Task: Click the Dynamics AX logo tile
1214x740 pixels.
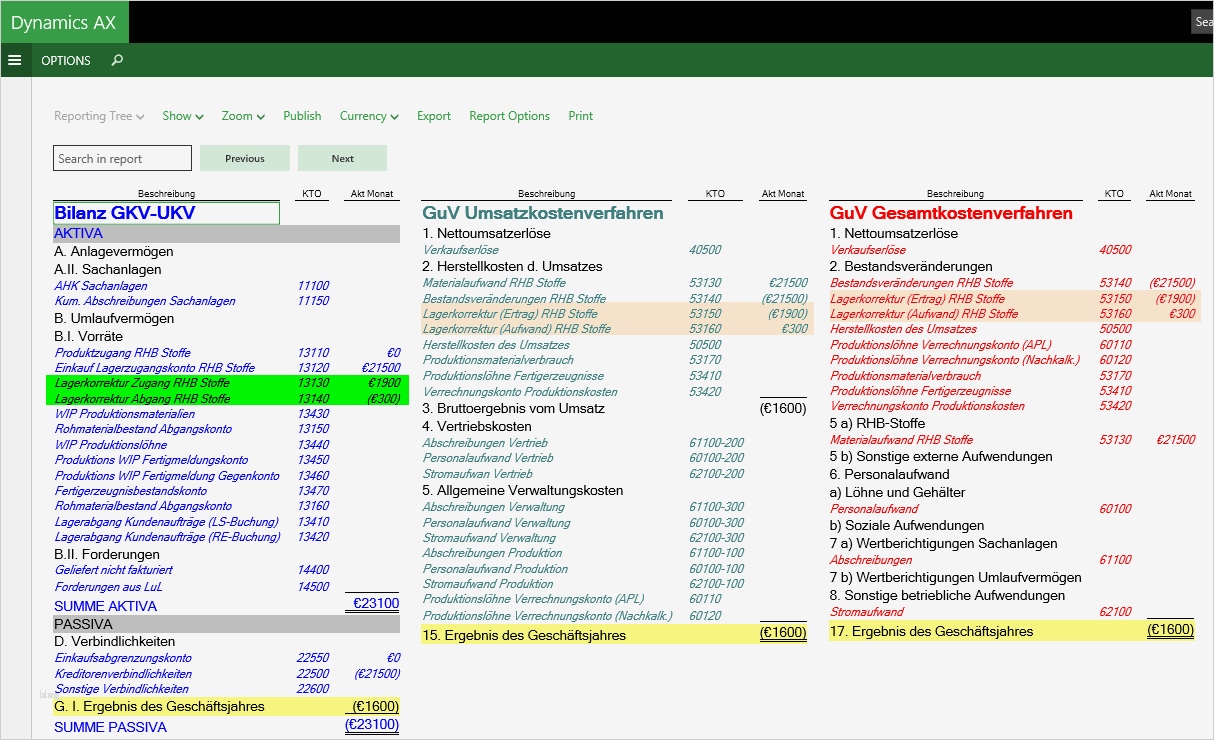Action: point(64,22)
